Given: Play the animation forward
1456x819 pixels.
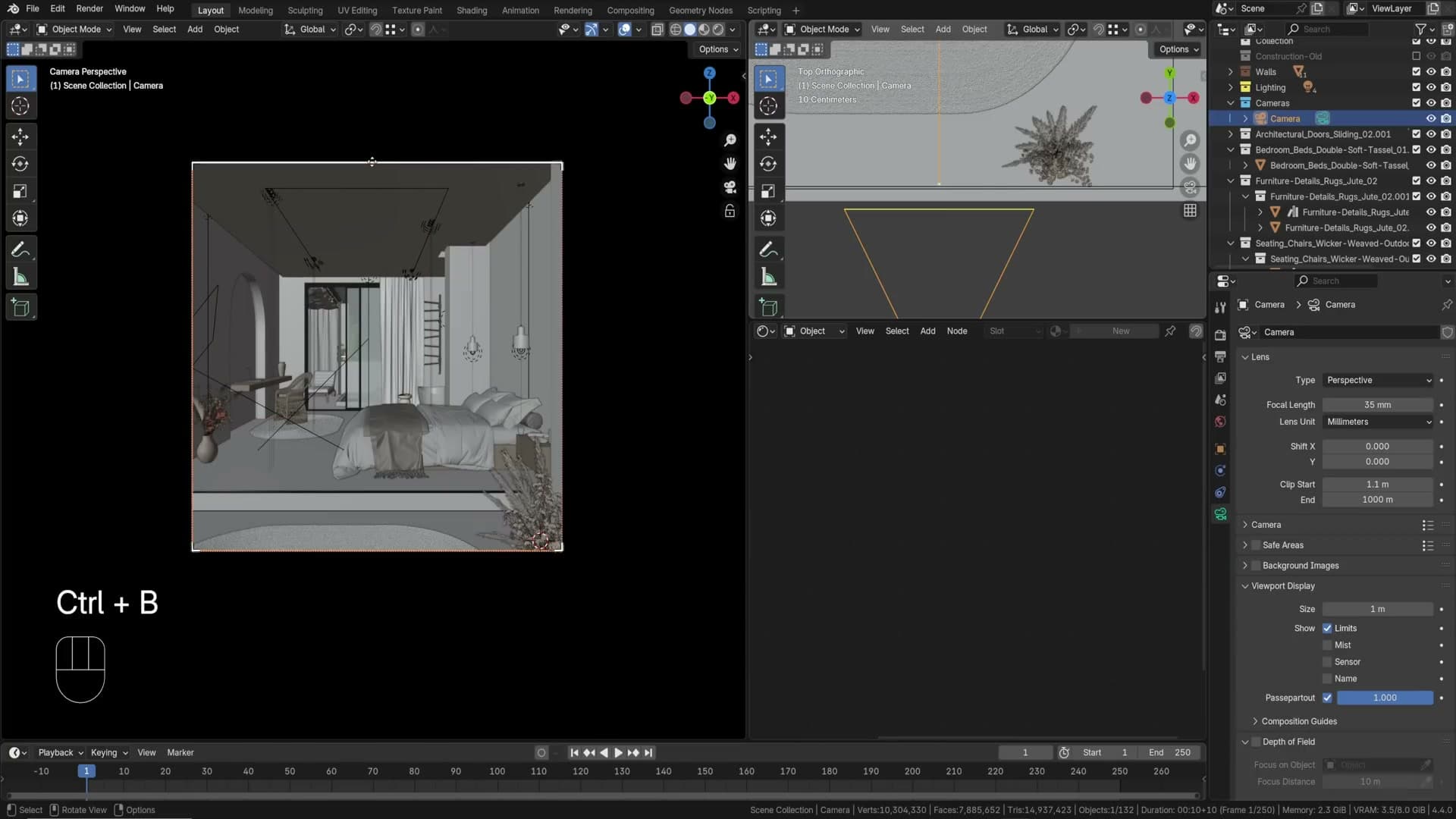Looking at the screenshot, I should point(618,753).
